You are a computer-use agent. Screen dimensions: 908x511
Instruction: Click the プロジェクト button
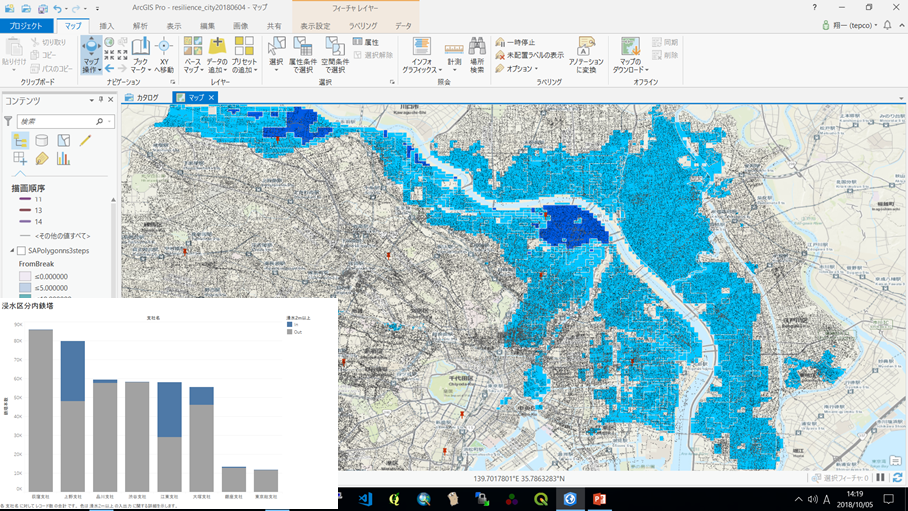(26, 25)
